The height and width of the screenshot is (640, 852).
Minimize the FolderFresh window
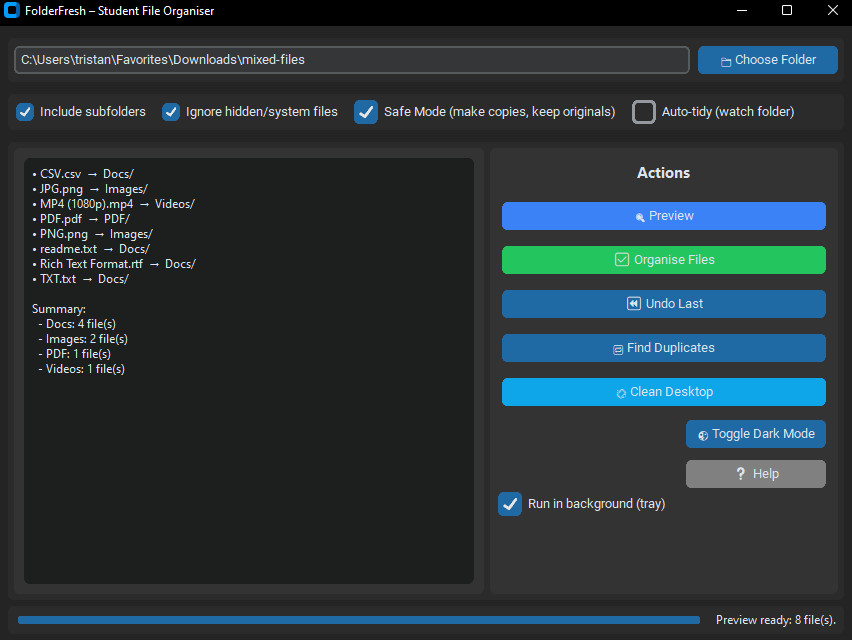tap(742, 10)
